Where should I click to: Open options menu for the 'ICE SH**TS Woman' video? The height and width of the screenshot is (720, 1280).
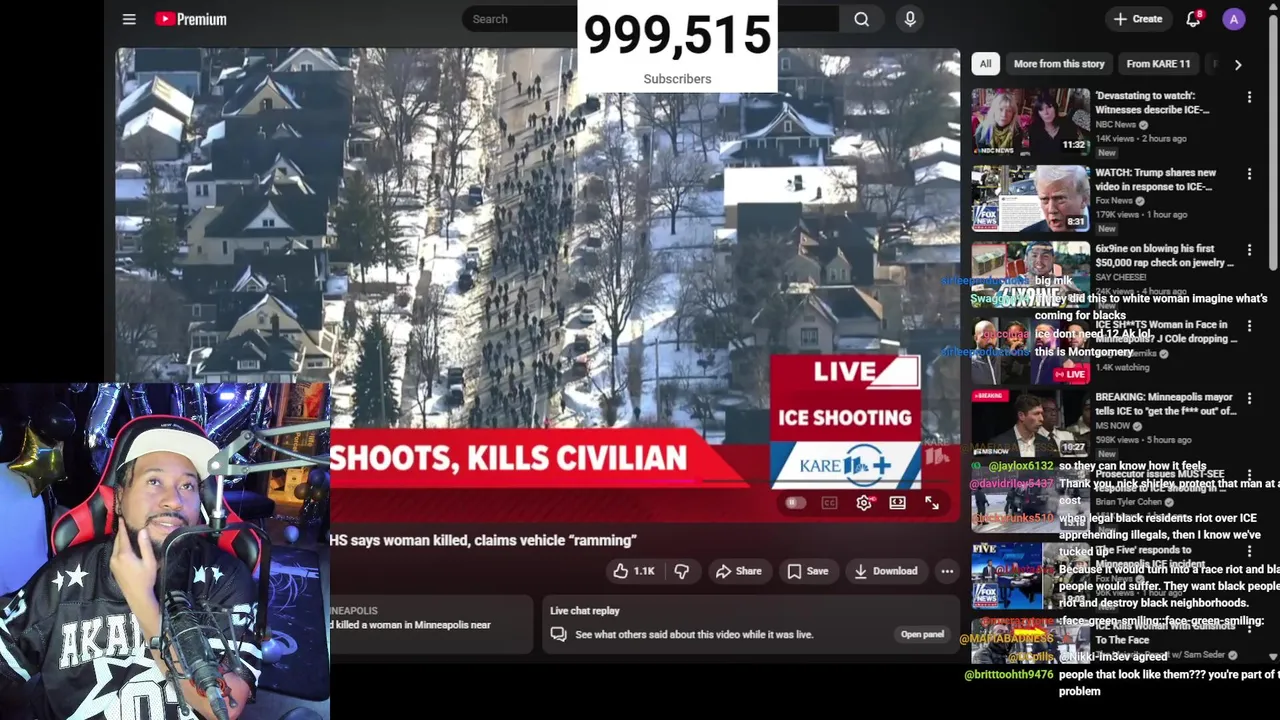(x=1249, y=326)
